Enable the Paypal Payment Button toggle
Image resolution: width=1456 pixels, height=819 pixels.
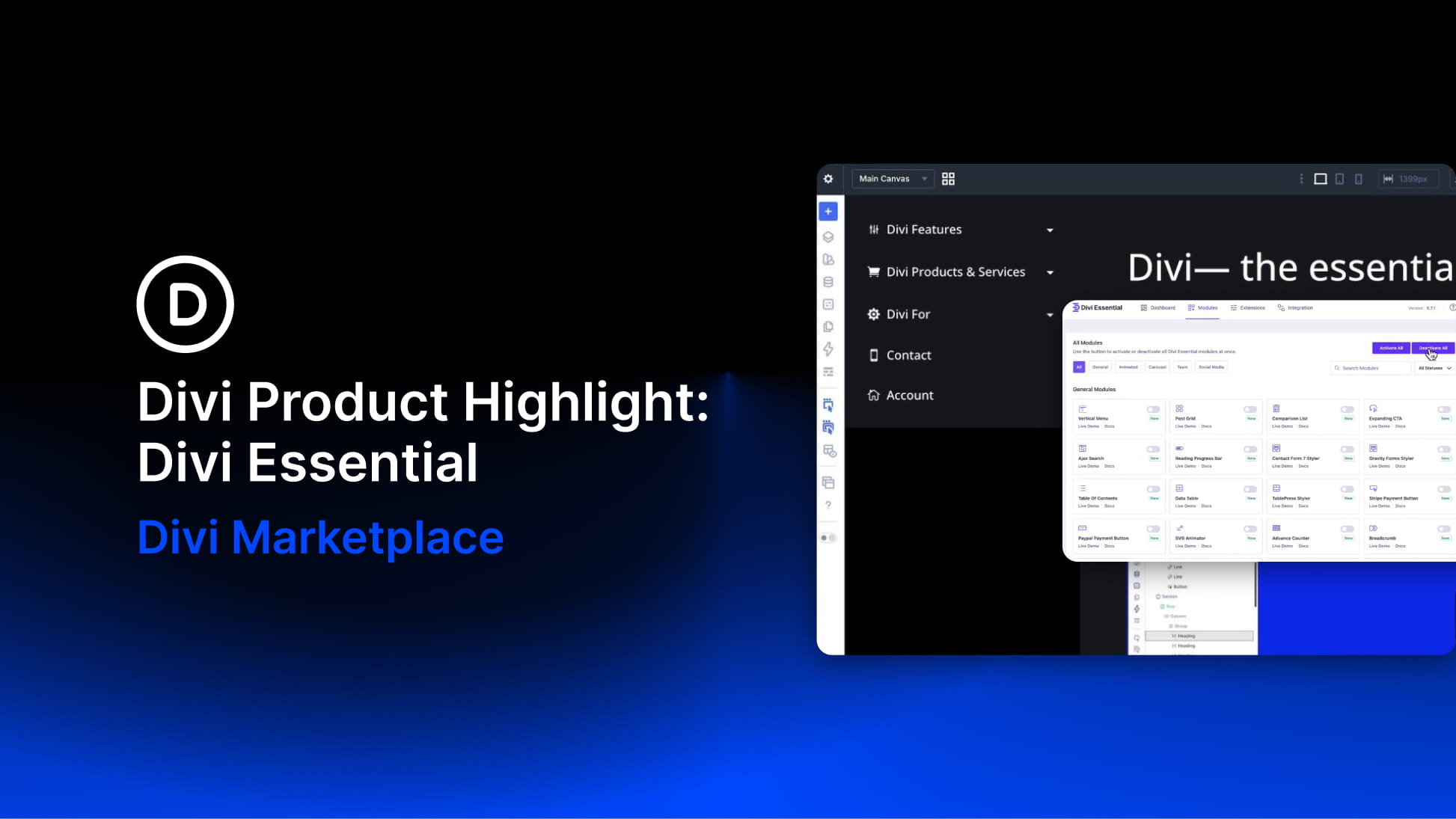1153,529
